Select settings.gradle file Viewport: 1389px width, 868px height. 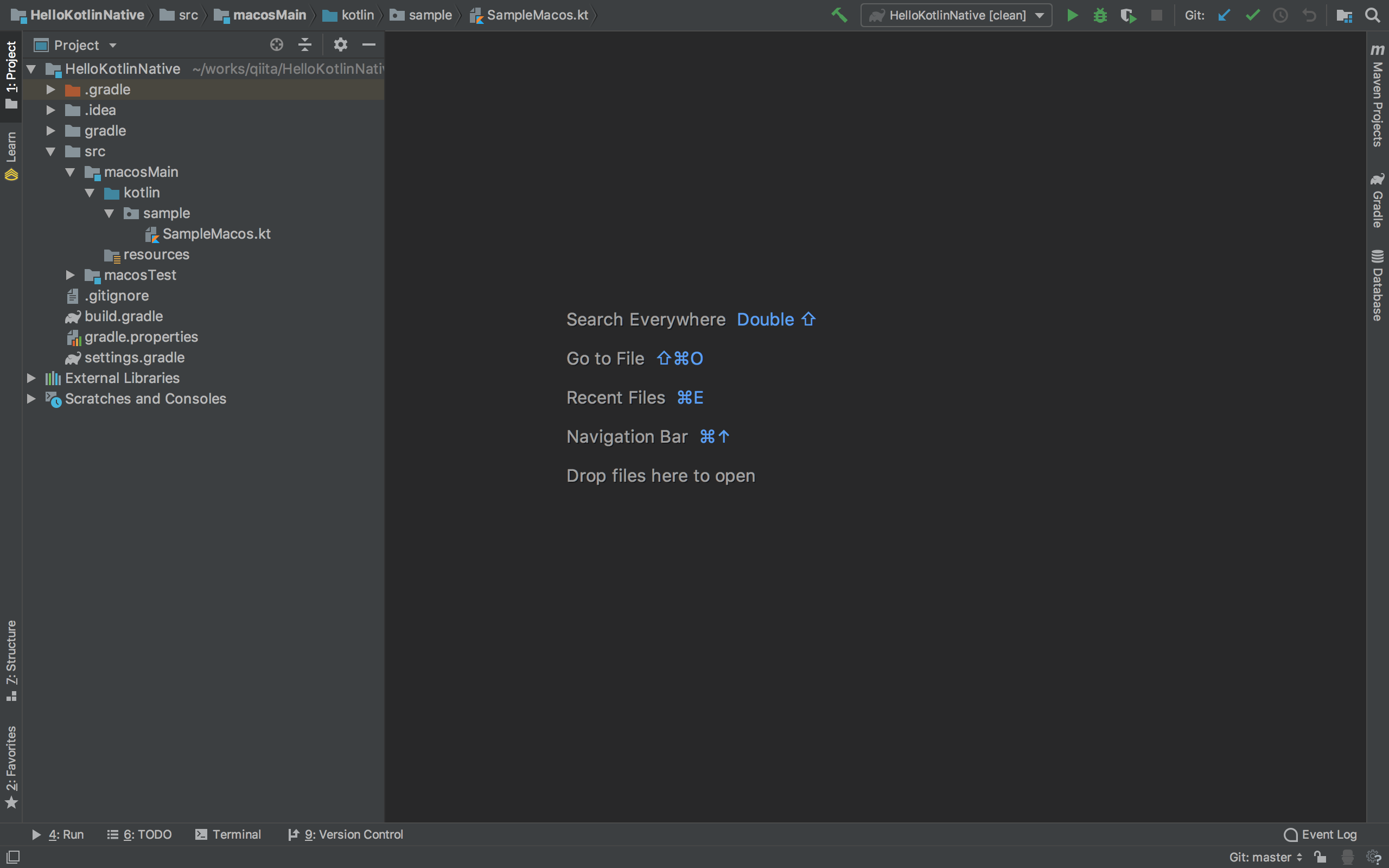(x=135, y=358)
